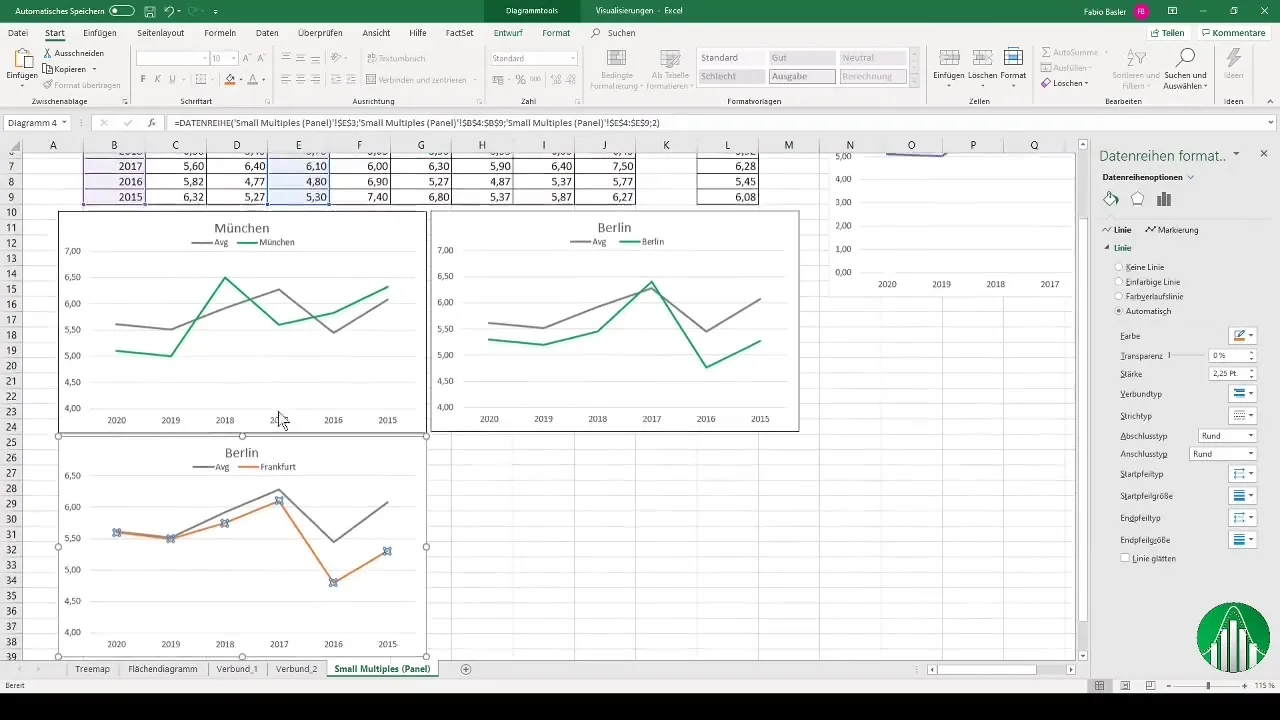Close the Datenreihen formatieren pane
Viewport: 1280px width, 720px height.
point(1264,154)
